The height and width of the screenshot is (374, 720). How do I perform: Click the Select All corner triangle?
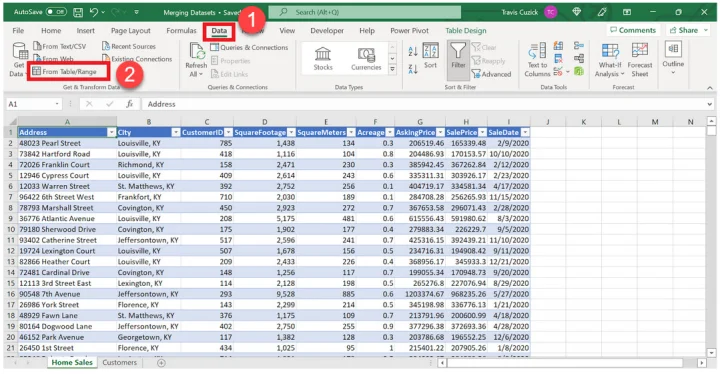tap(12, 122)
